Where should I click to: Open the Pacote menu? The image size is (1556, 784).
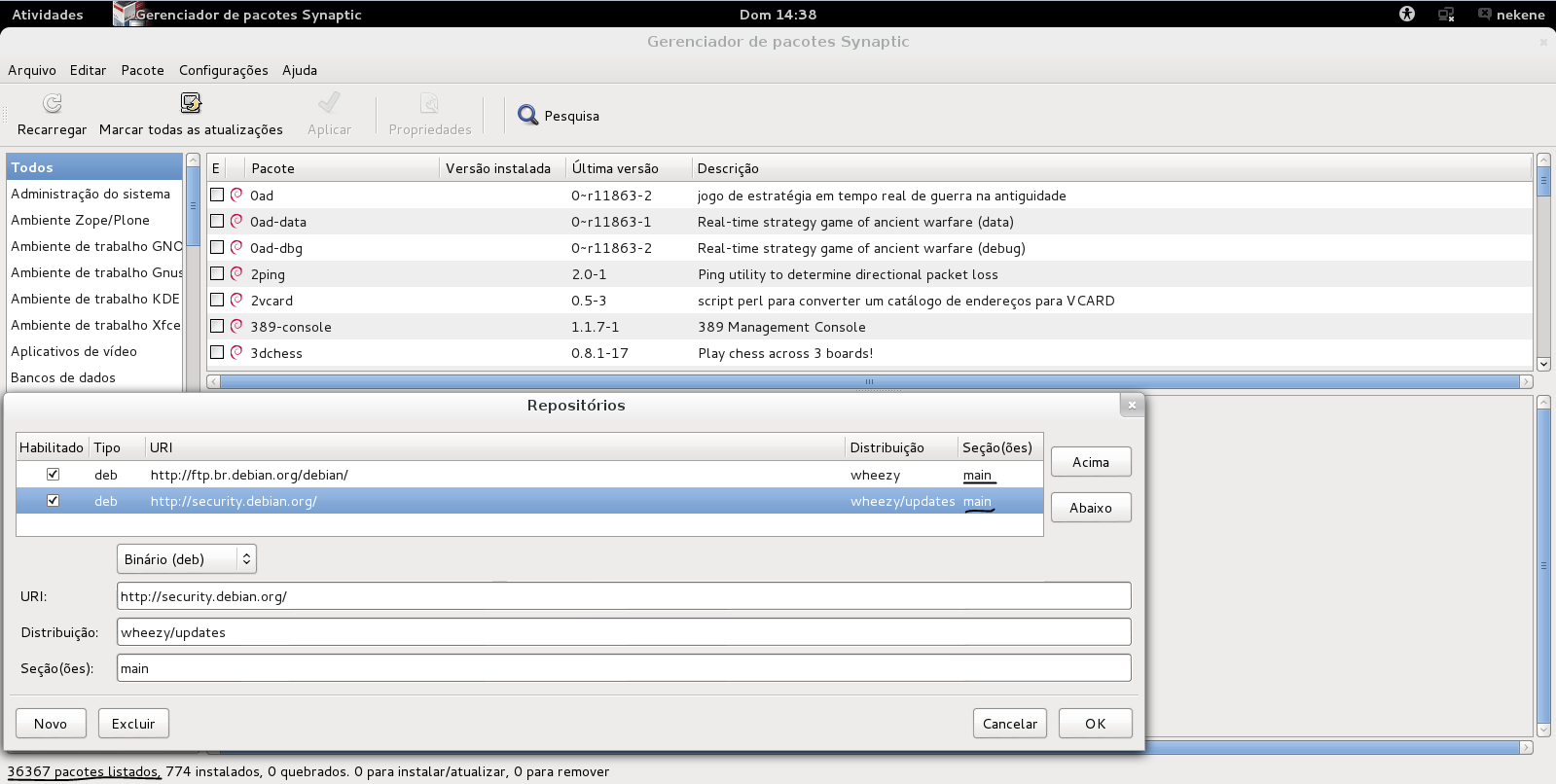point(142,70)
